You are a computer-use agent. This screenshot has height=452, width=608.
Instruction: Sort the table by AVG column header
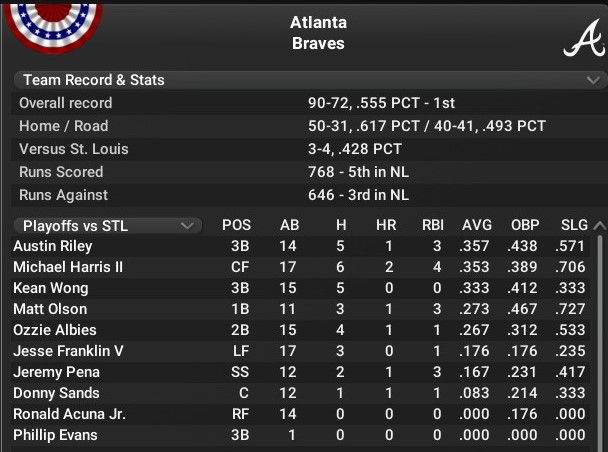tap(477, 225)
